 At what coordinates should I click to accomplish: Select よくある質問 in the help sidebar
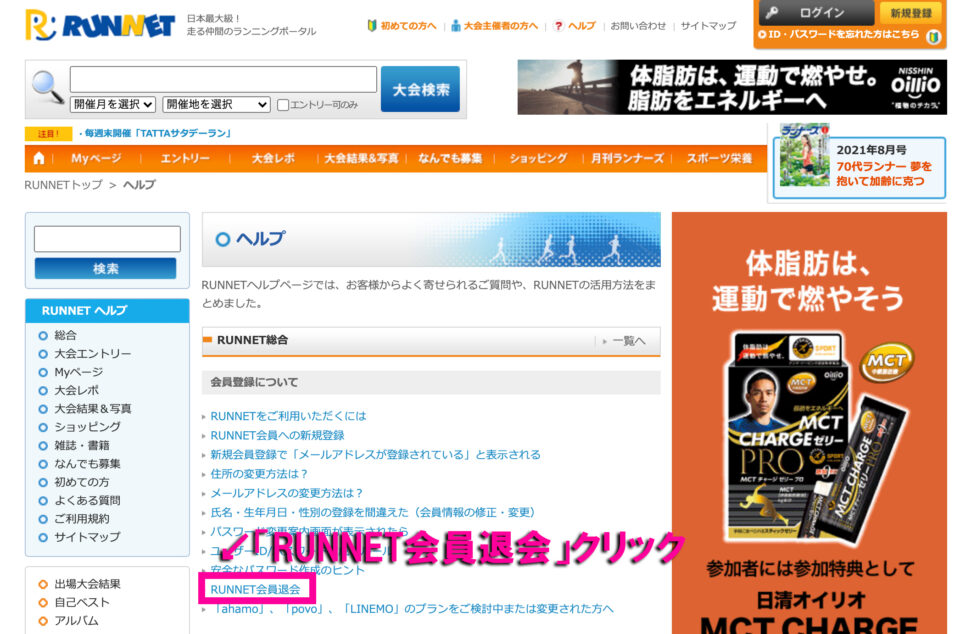pyautogui.click(x=88, y=501)
